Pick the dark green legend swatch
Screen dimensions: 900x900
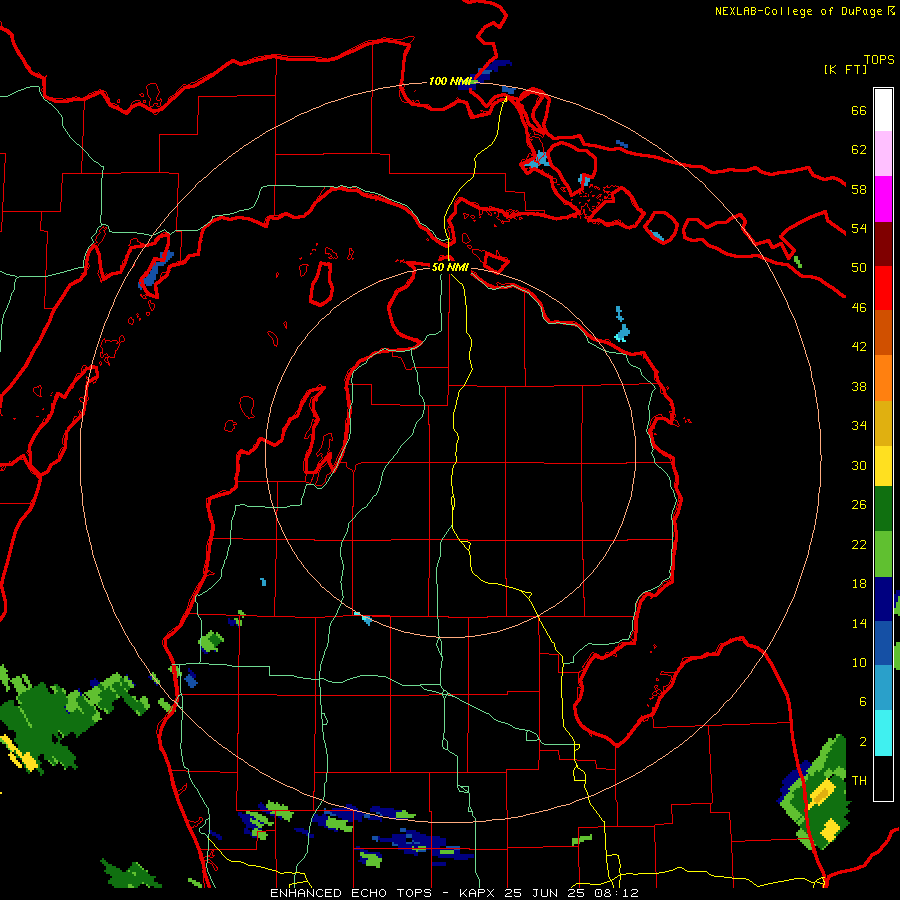pos(883,509)
